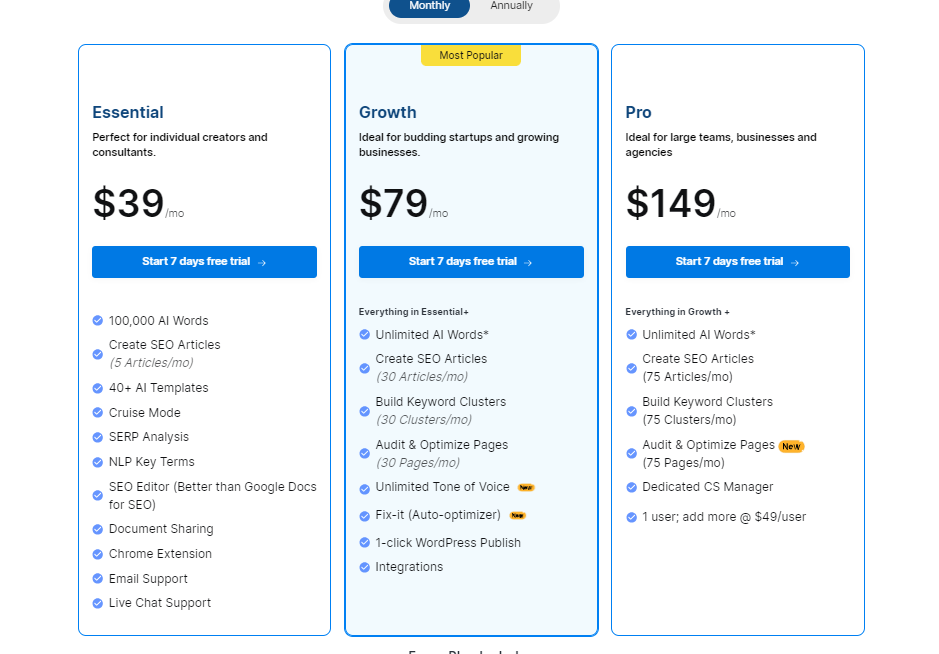Viewport: 939px width, 654px height.
Task: Click the Most Popular badge
Action: (471, 55)
